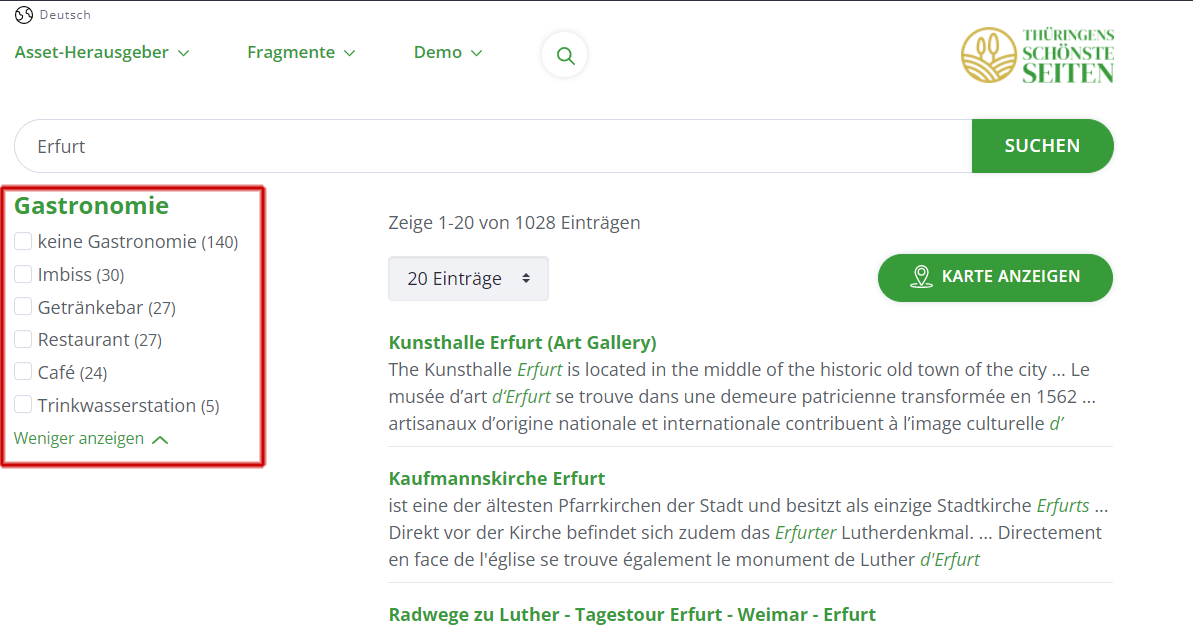Open the 20 Einträge per-page dropdown
This screenshot has width=1193, height=629.
(x=468, y=278)
